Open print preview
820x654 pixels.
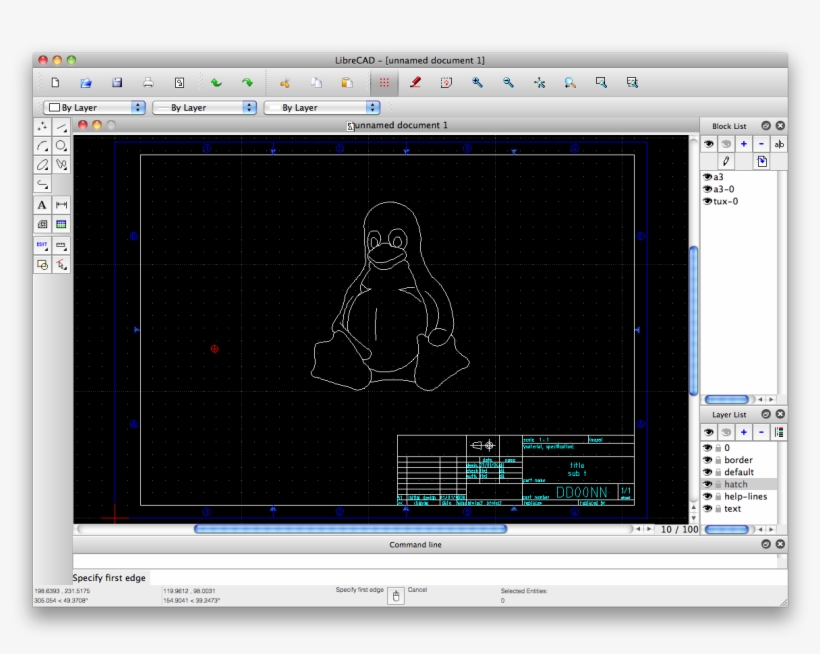(179, 83)
